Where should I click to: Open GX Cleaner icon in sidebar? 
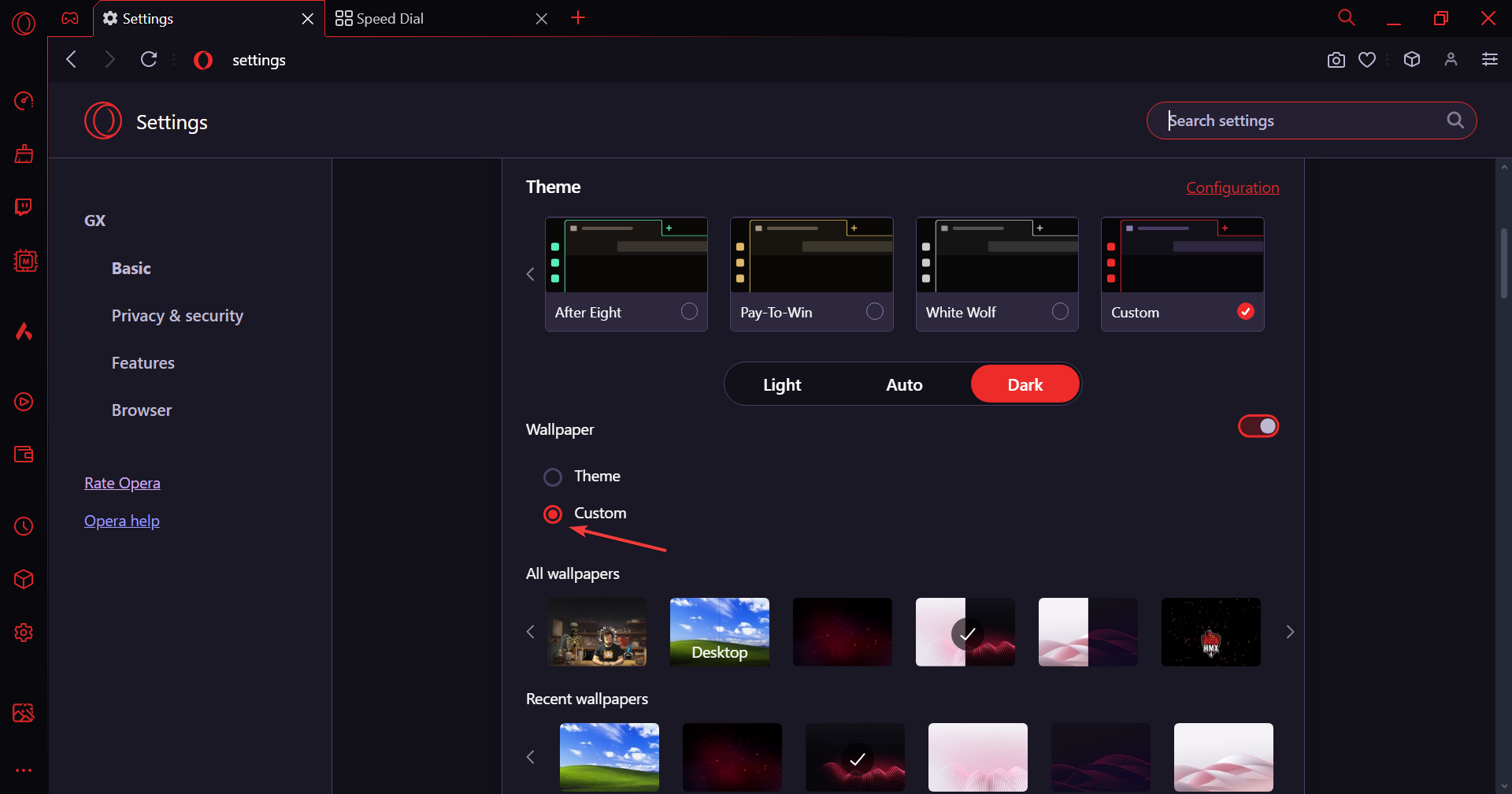(24, 154)
